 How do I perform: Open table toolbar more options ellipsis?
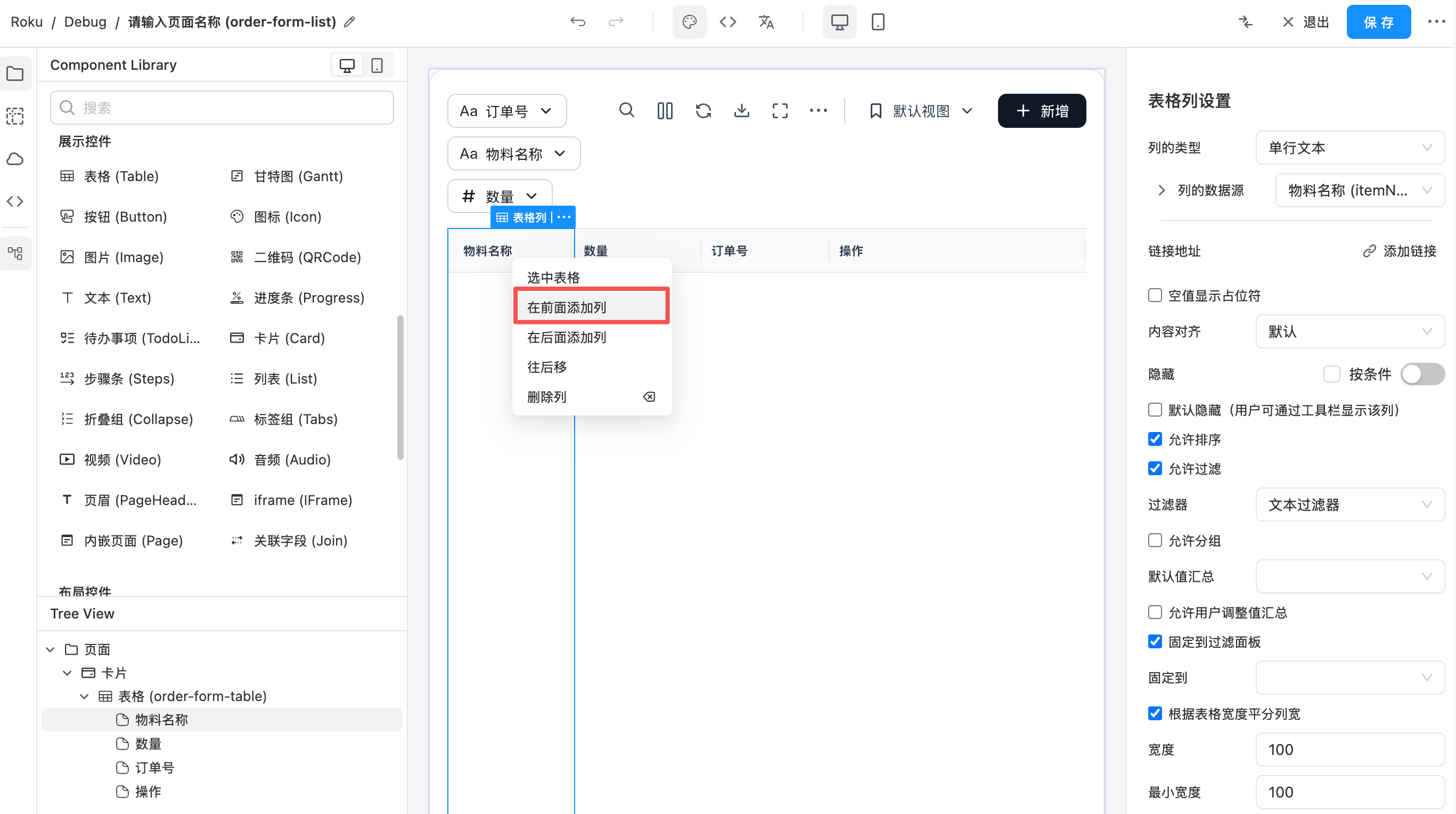(819, 110)
